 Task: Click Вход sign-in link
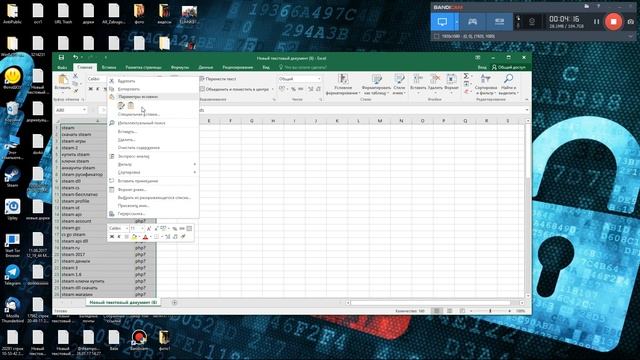tap(482, 67)
